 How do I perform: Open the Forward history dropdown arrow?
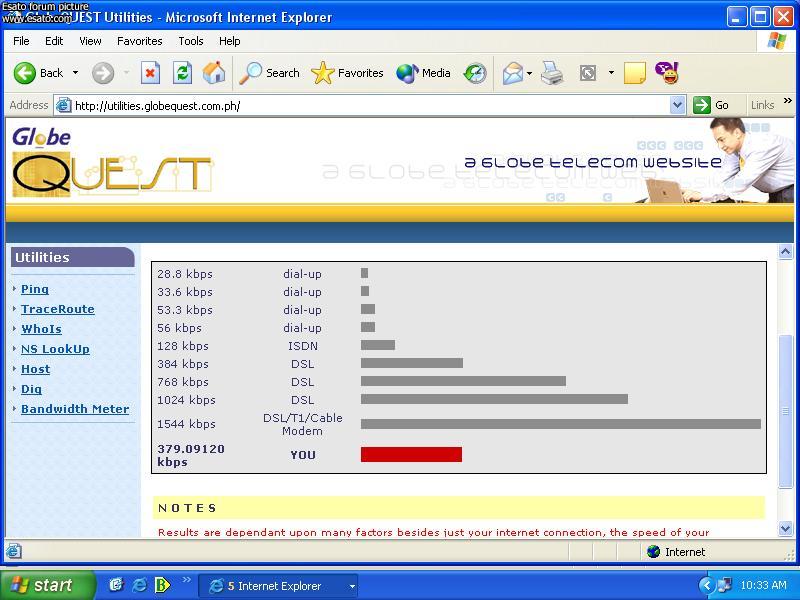(126, 73)
